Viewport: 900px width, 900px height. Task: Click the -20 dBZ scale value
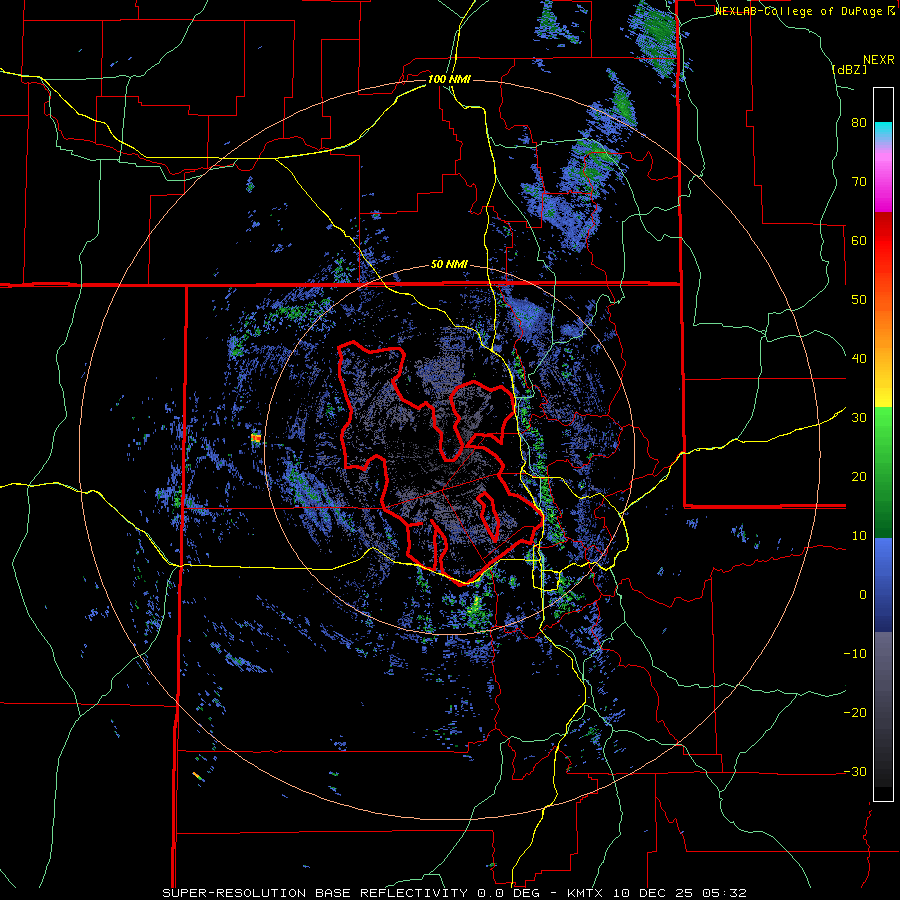tap(855, 712)
